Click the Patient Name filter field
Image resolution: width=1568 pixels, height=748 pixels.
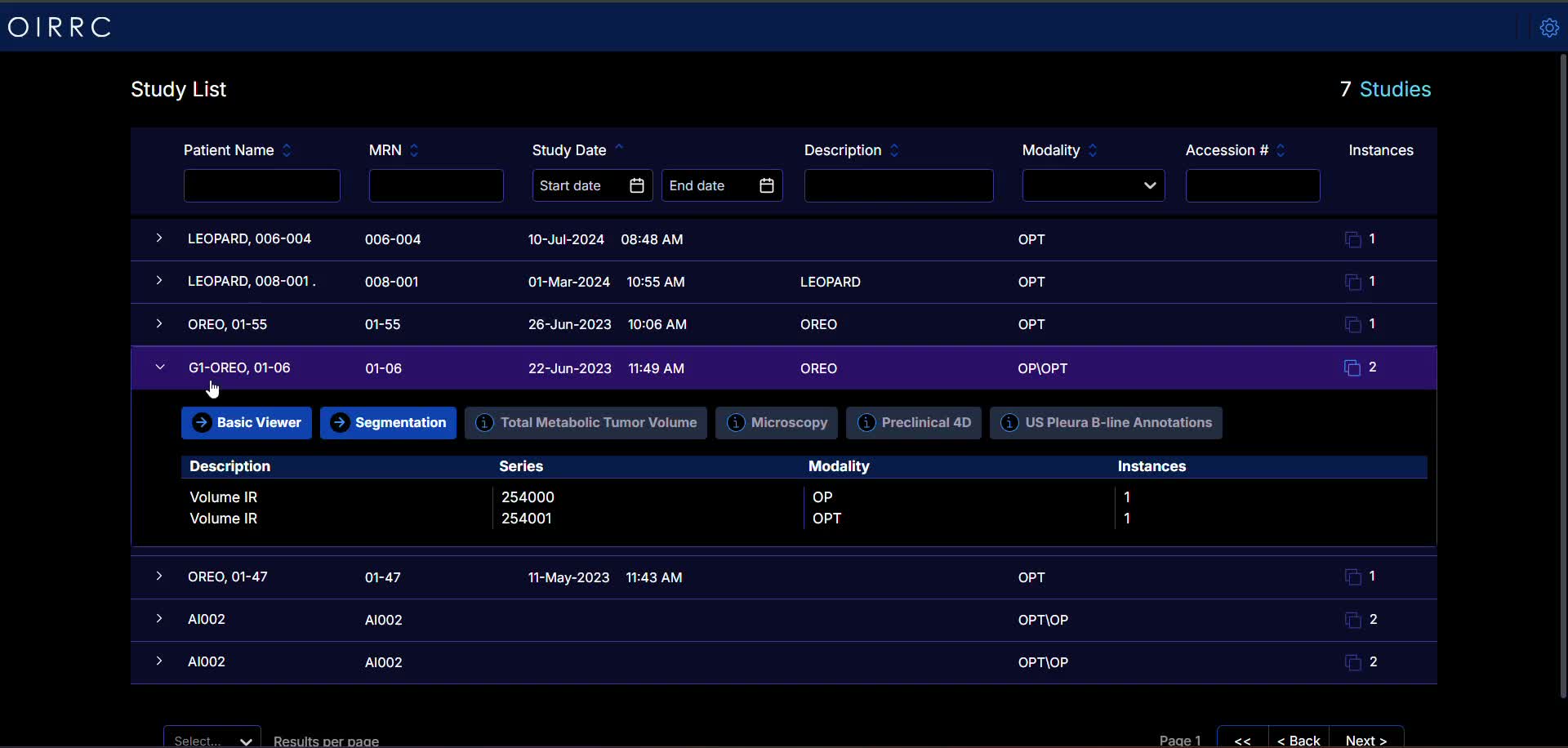pyautogui.click(x=261, y=186)
